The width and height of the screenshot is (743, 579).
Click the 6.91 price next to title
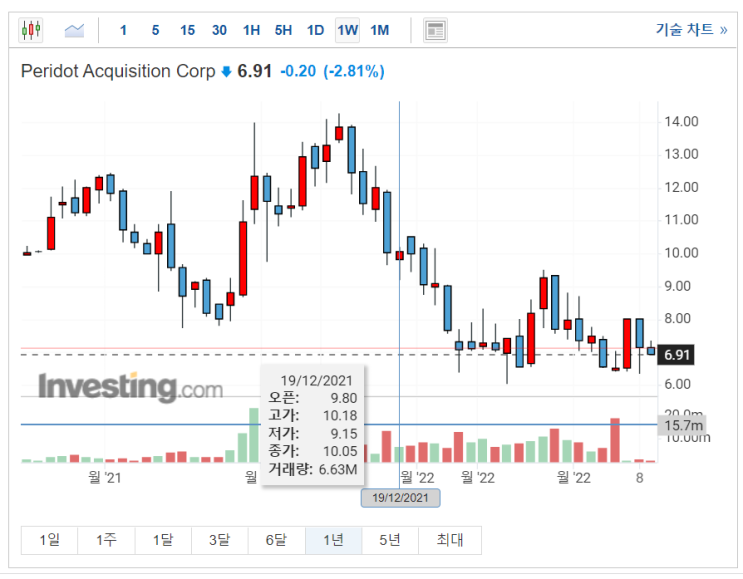coord(254,71)
